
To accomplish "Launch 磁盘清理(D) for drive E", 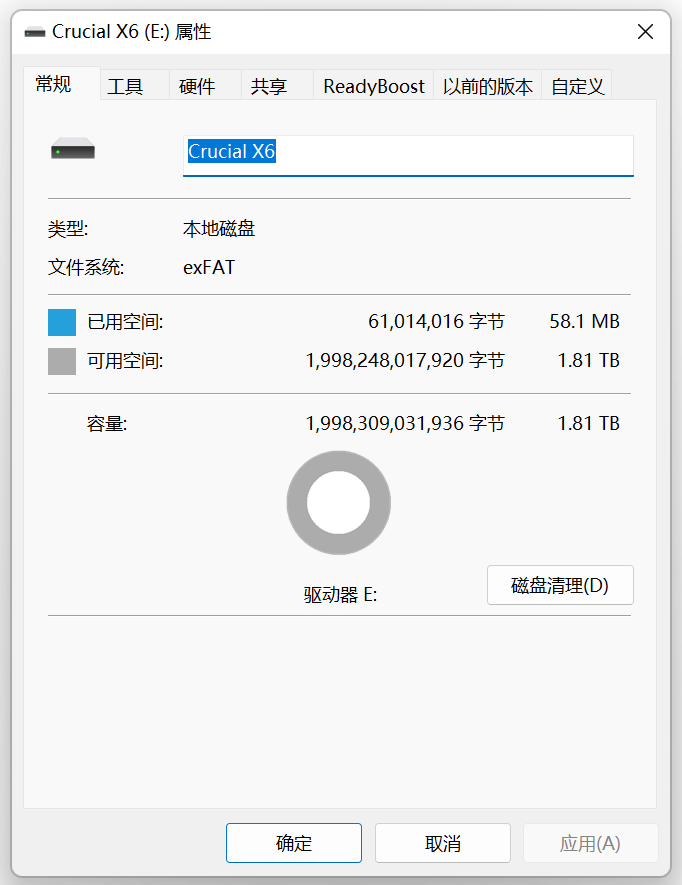I will 560,584.
